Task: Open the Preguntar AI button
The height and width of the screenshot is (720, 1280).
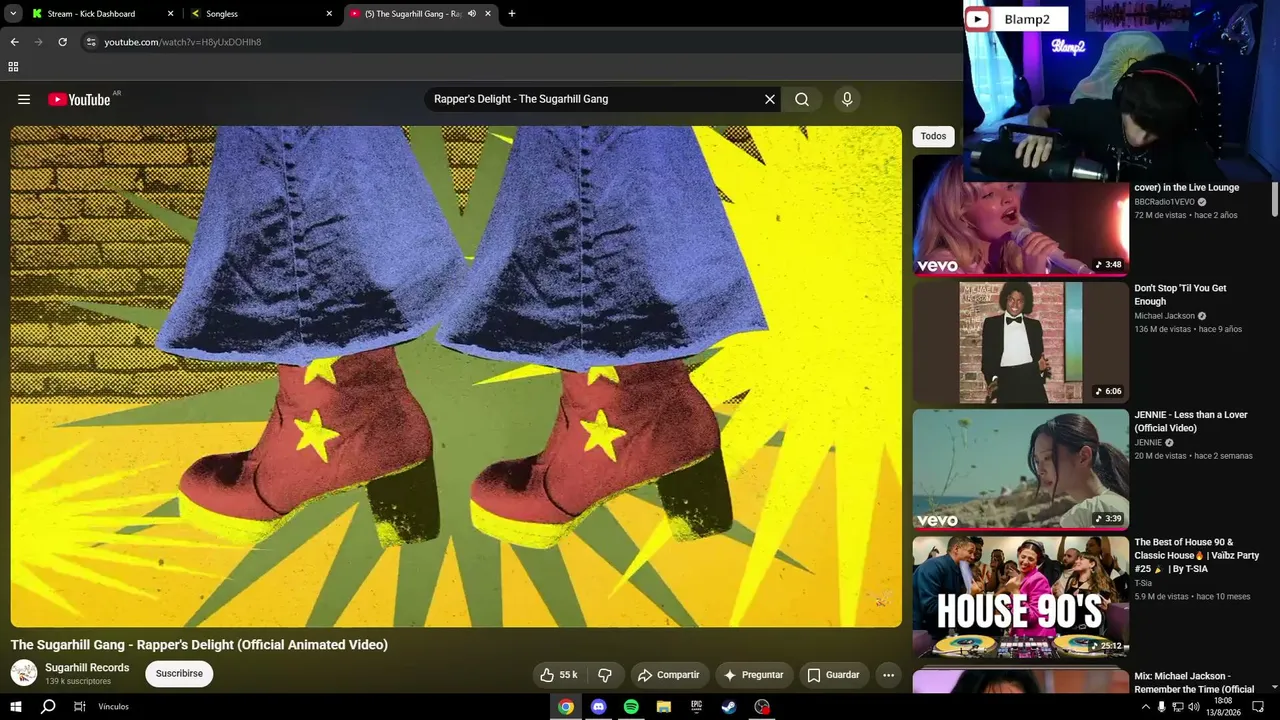Action: 754,675
